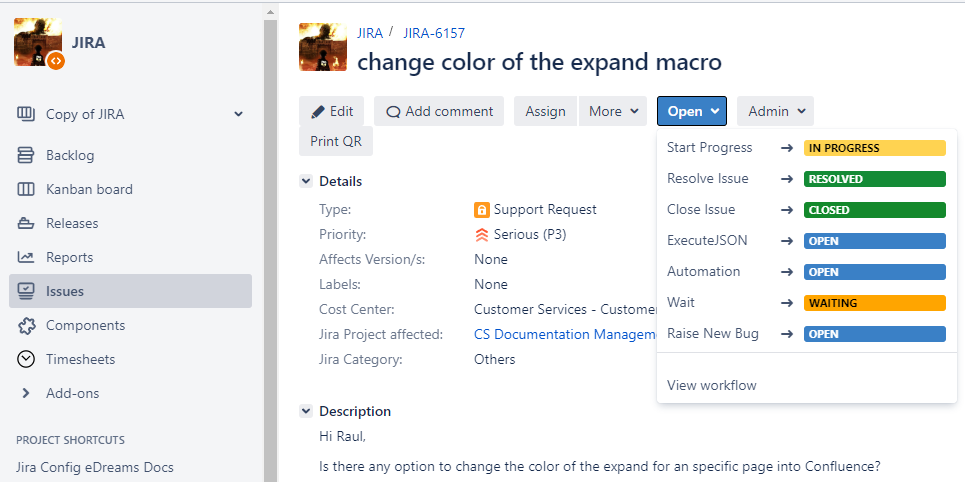Click View workflow link

coord(712,385)
